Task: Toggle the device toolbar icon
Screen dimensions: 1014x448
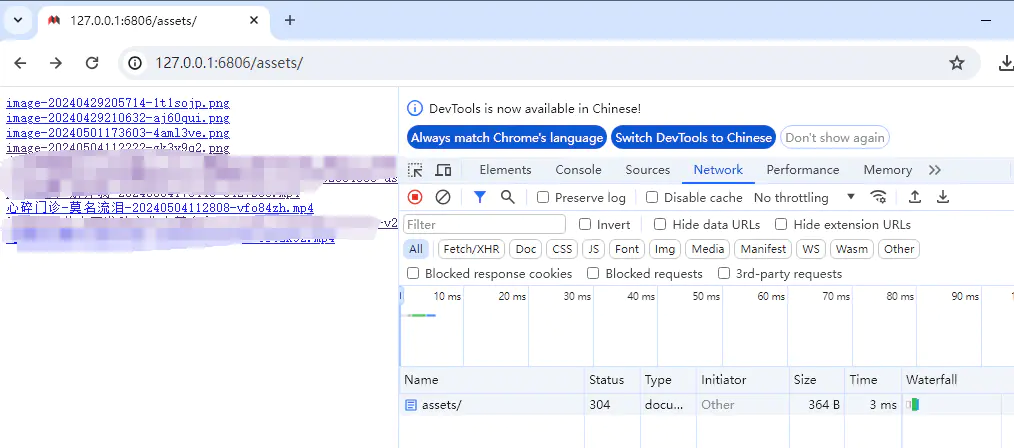Action: tap(443, 170)
